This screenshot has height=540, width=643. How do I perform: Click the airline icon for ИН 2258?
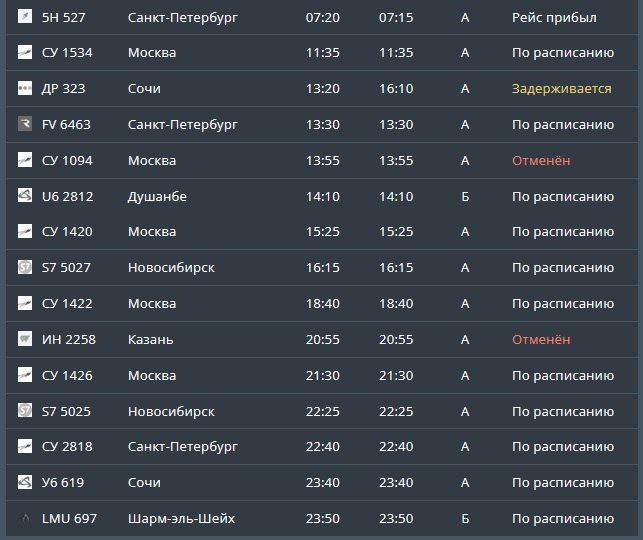(x=25, y=339)
